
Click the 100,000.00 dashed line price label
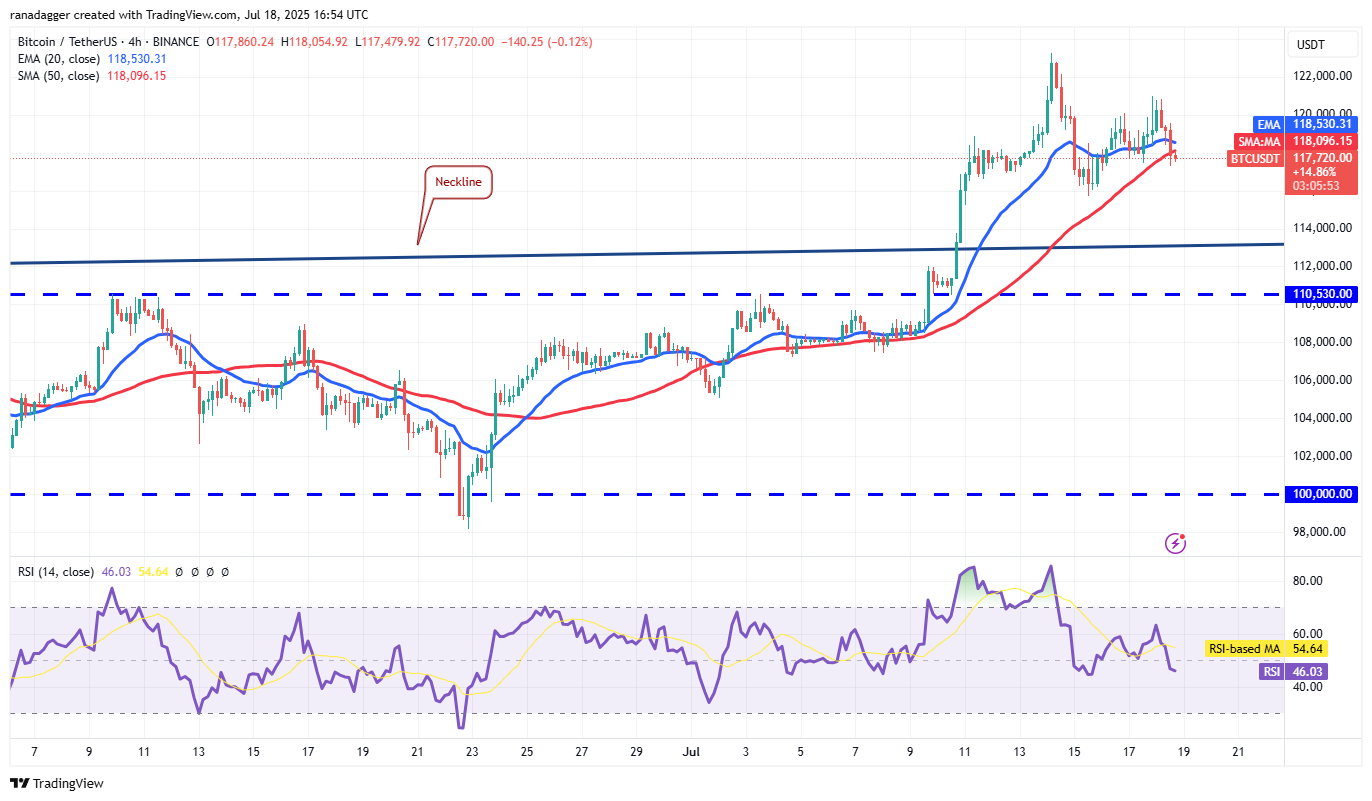(1322, 494)
